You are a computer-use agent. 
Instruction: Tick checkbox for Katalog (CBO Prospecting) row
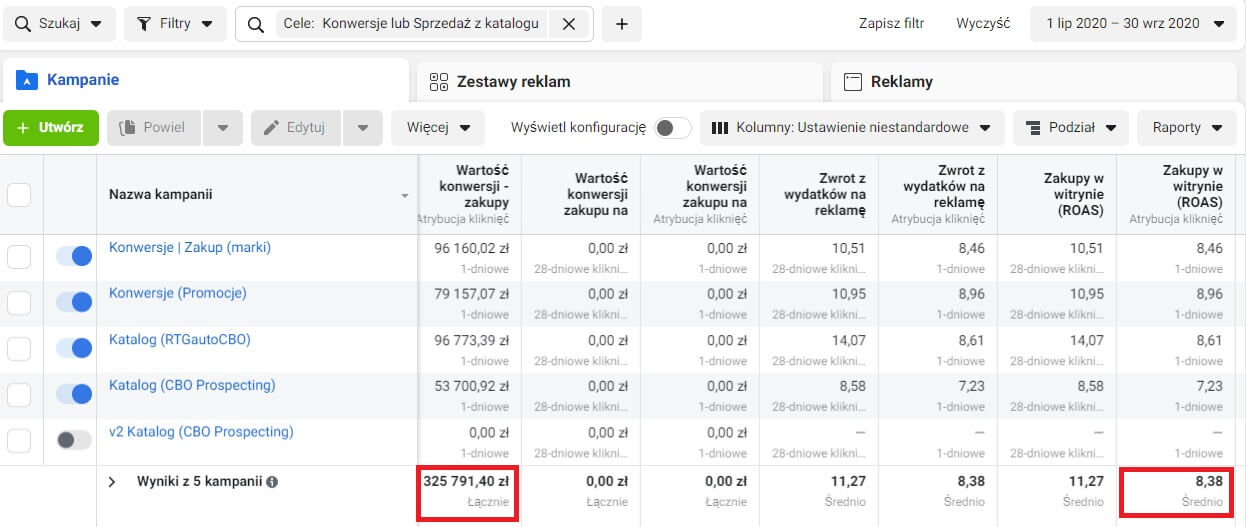point(19,395)
